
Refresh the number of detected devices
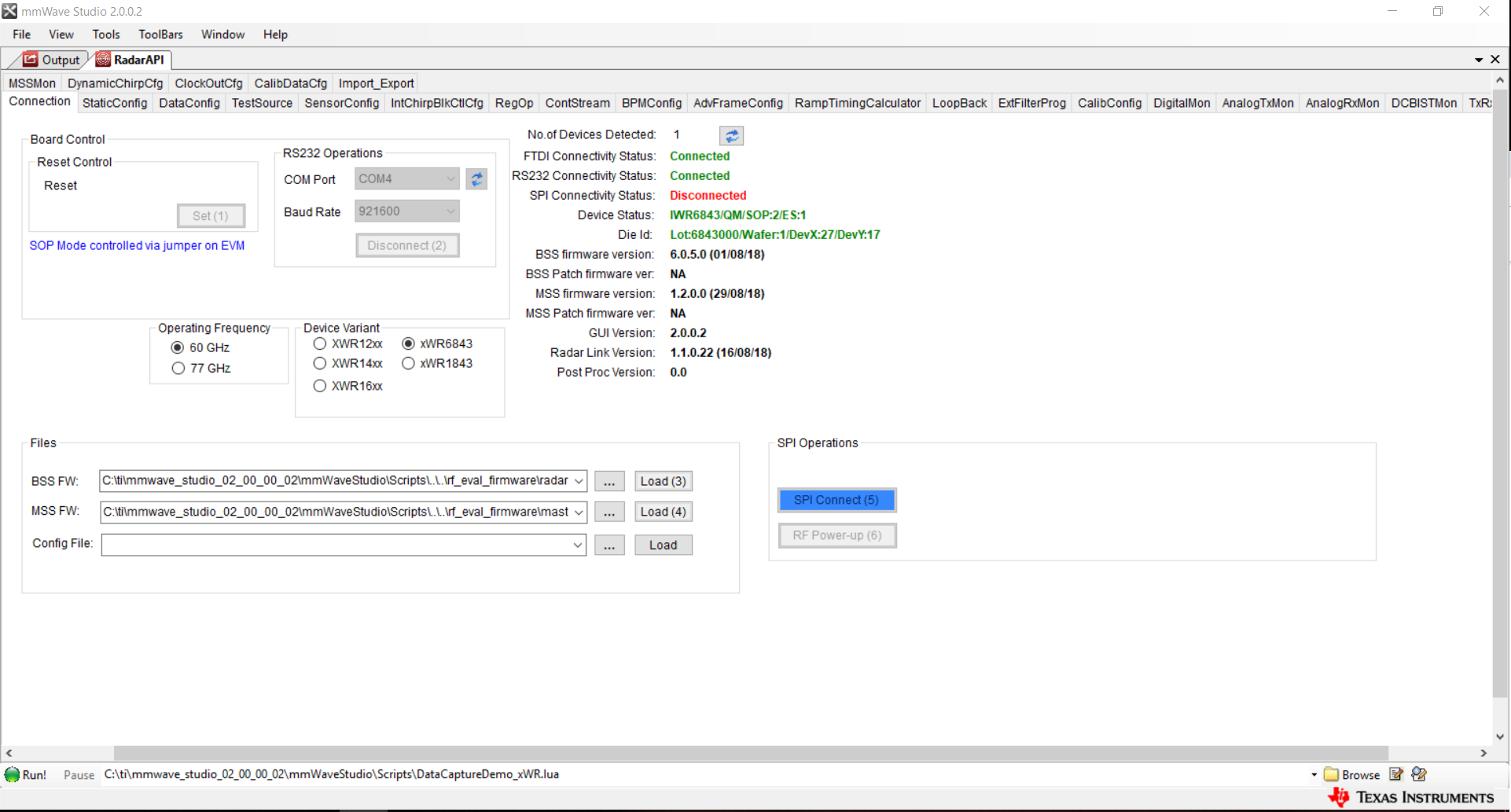tap(731, 136)
